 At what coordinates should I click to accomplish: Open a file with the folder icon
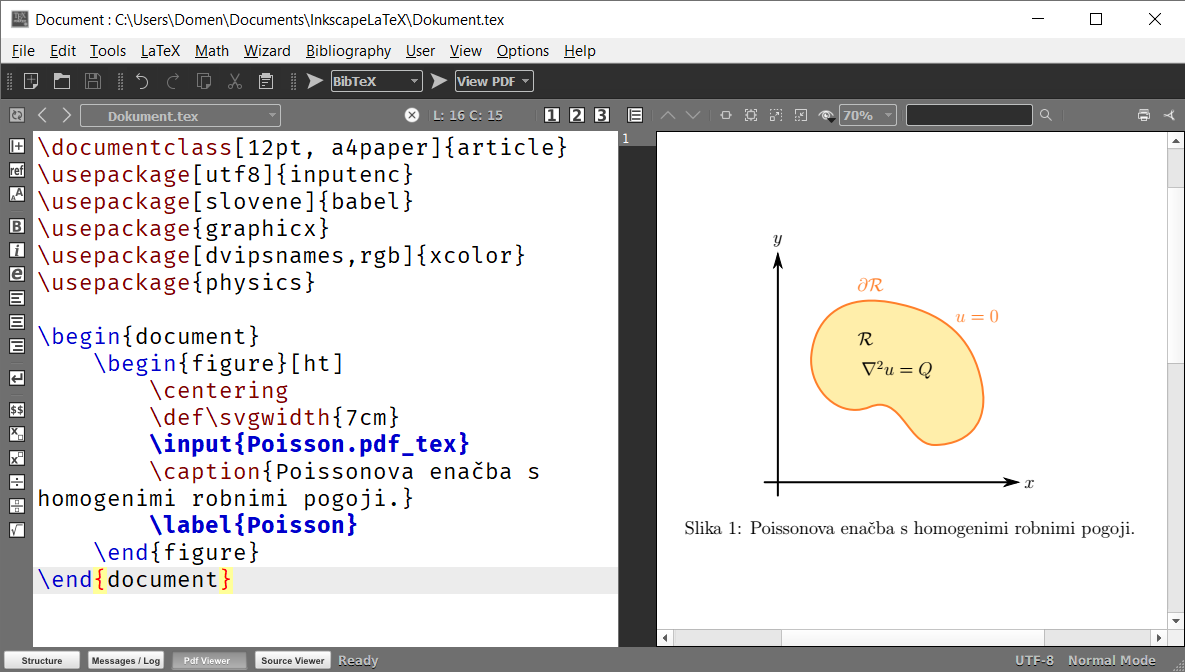[x=62, y=81]
